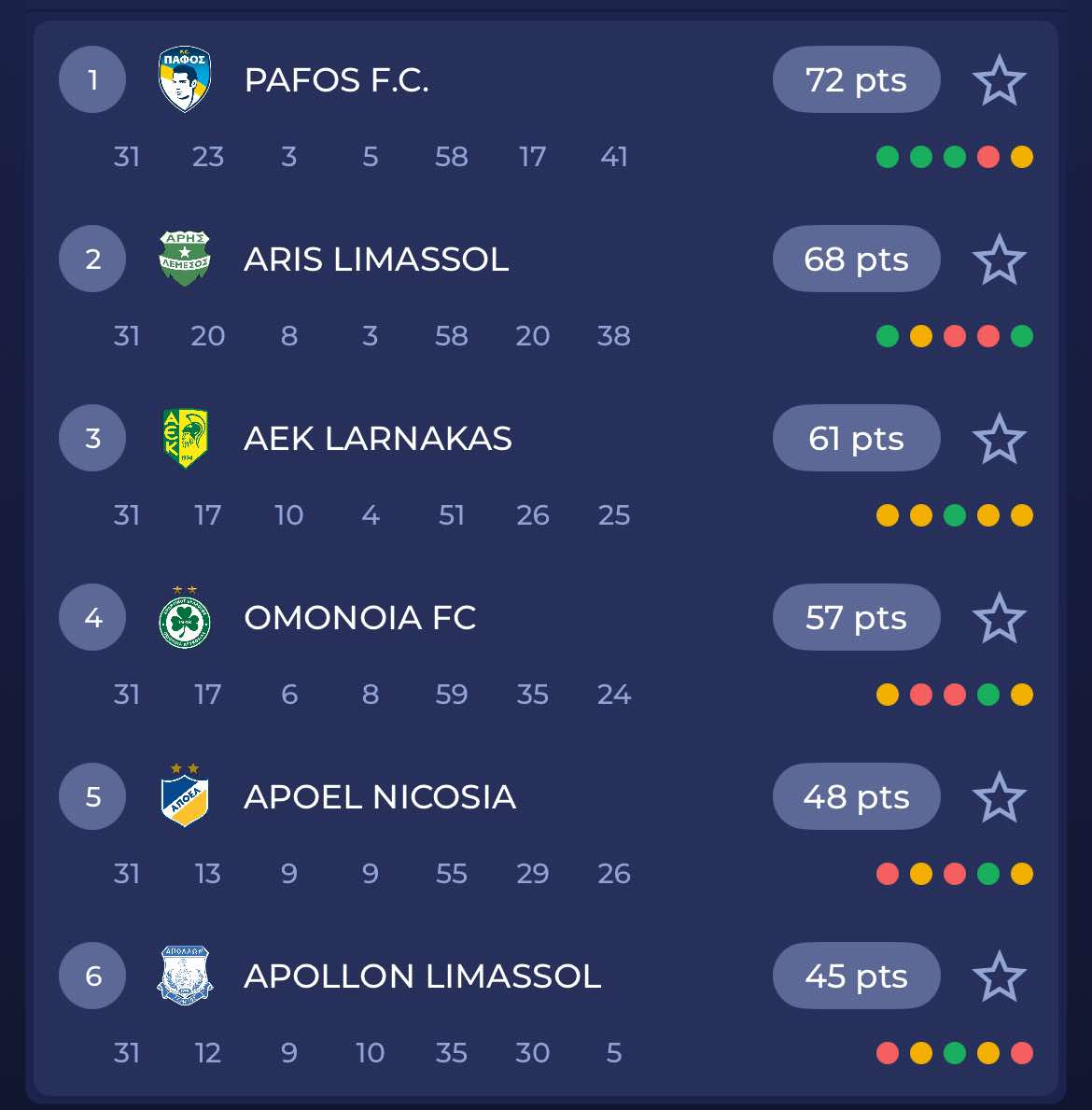Open the Pafos F.C. team name

336,80
